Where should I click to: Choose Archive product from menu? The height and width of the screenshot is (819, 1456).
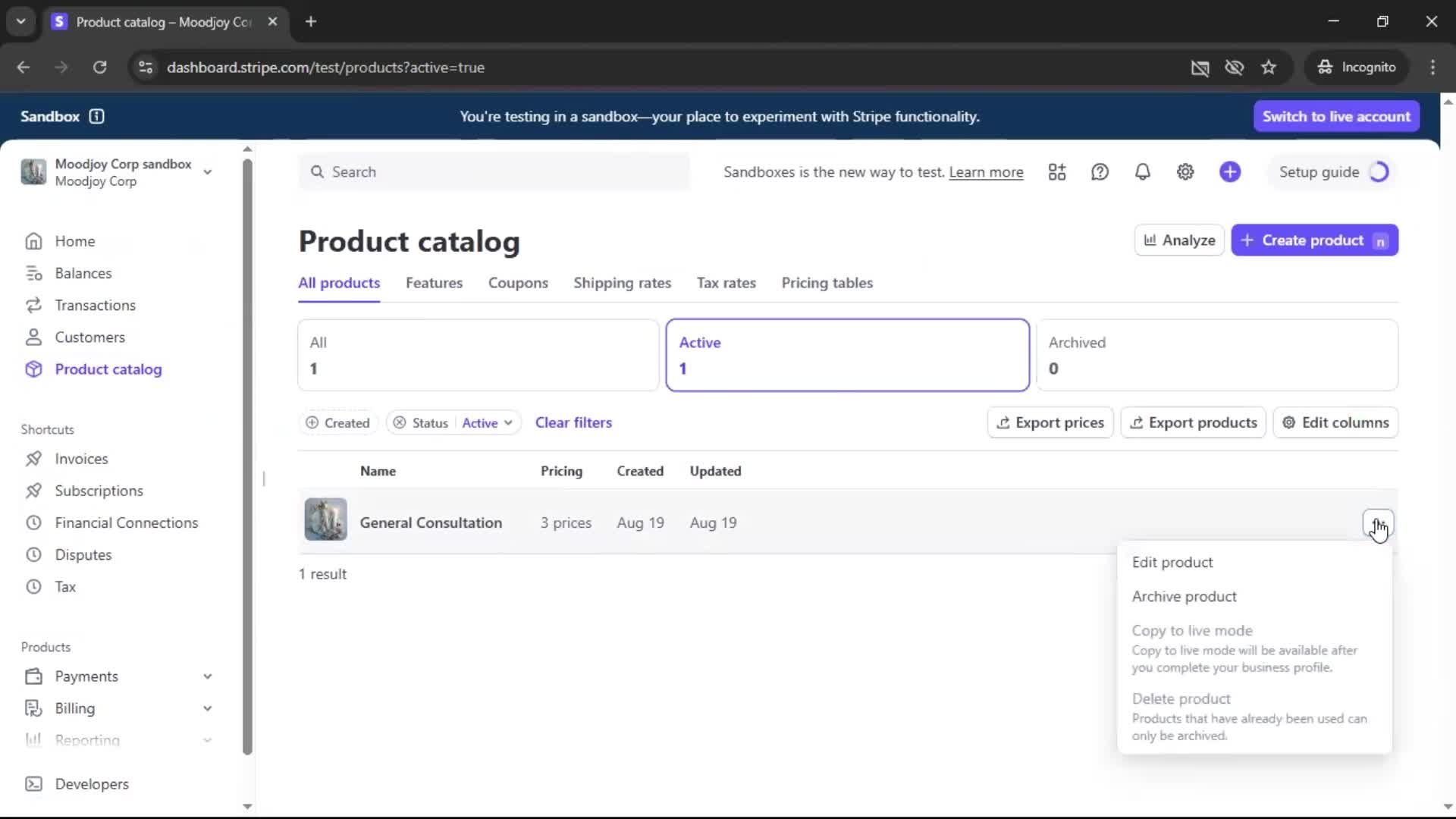(1184, 597)
